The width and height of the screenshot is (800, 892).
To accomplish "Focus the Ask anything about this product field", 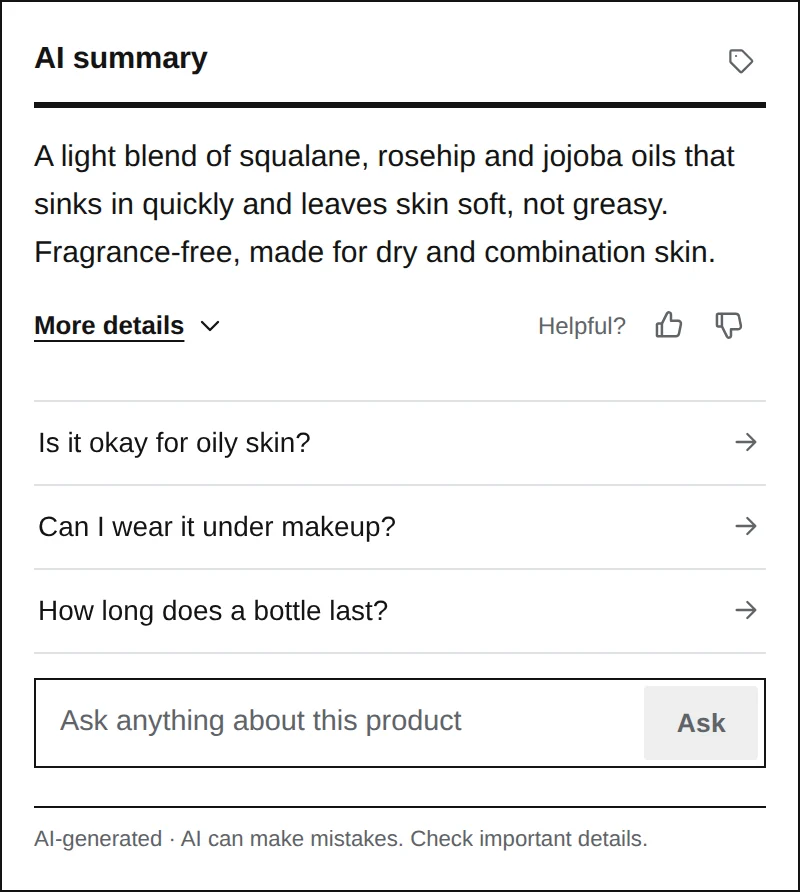I will pos(340,722).
